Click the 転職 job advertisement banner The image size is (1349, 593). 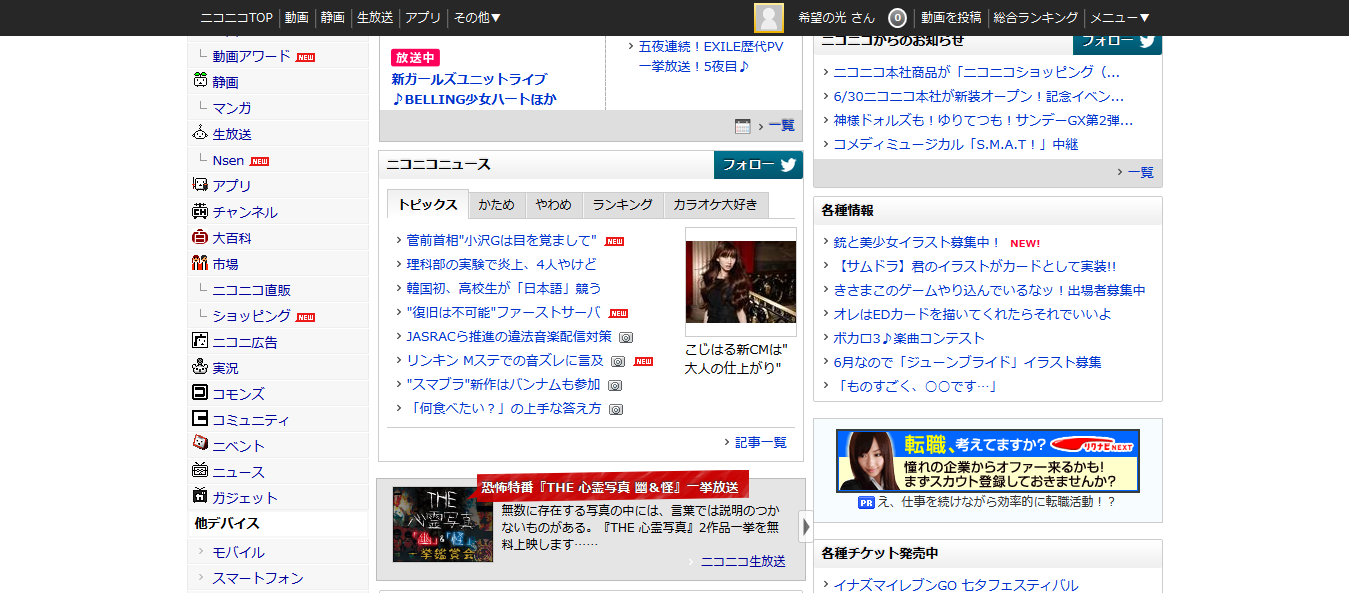click(988, 461)
